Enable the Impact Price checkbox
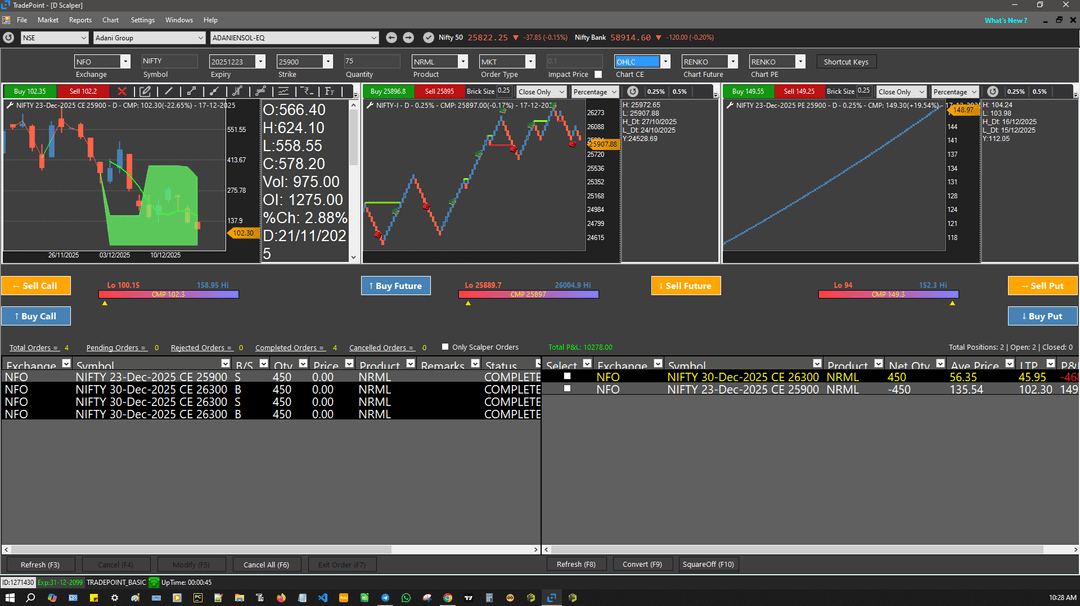Screen dimensions: 1080x606 click(x=598, y=74)
